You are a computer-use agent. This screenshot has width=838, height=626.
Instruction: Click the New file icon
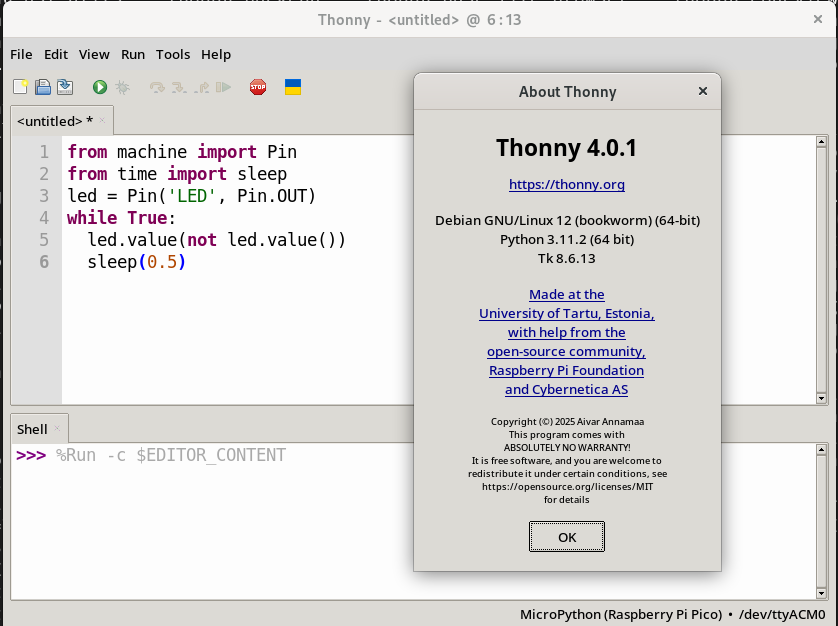tap(21, 88)
